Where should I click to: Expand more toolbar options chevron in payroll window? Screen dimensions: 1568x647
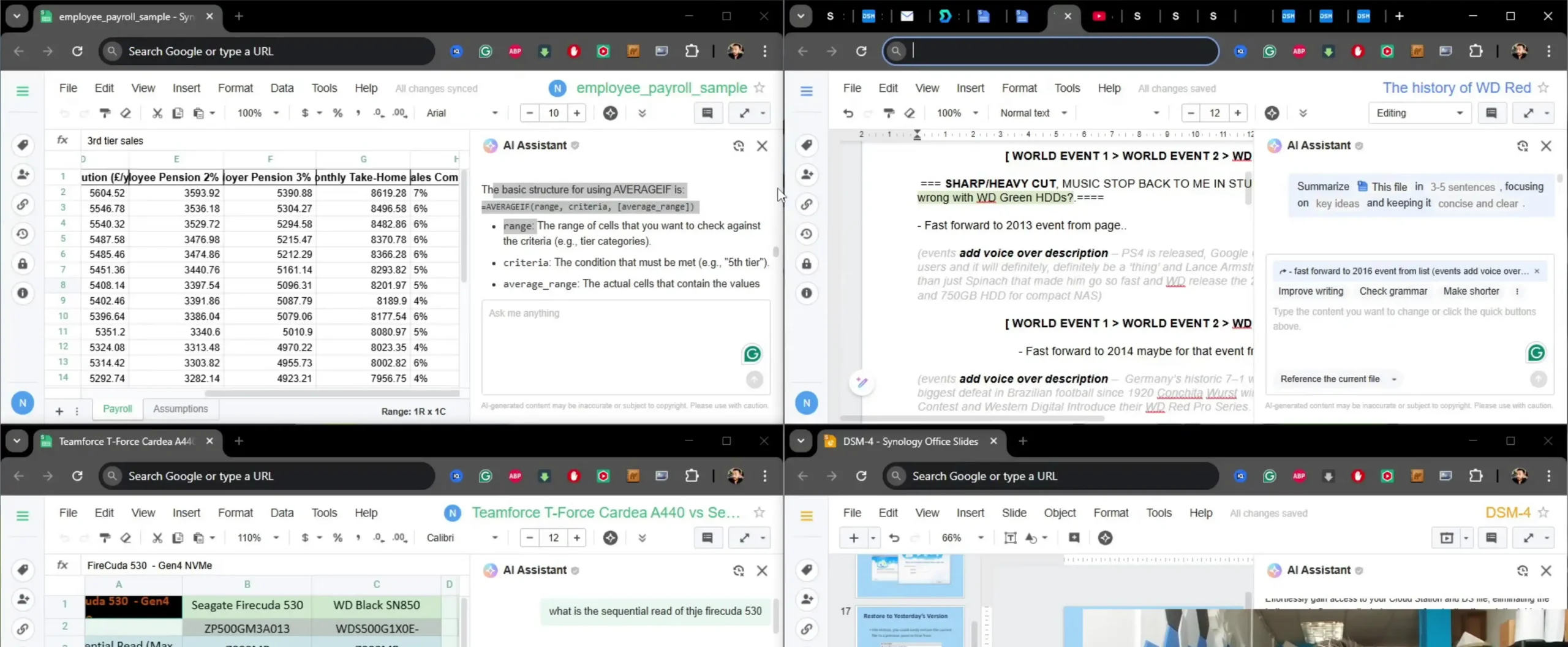pyautogui.click(x=642, y=113)
